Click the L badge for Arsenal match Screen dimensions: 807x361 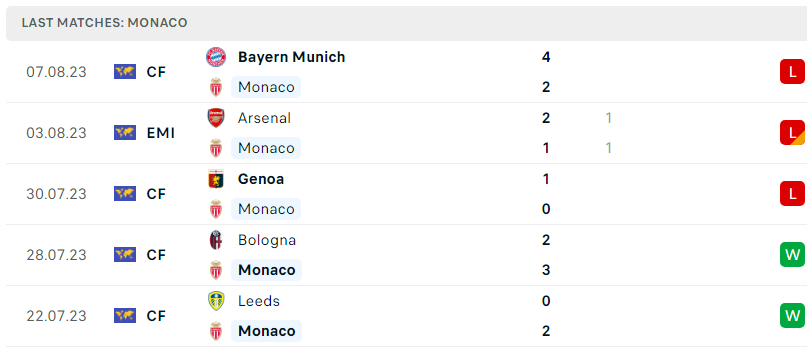792,133
